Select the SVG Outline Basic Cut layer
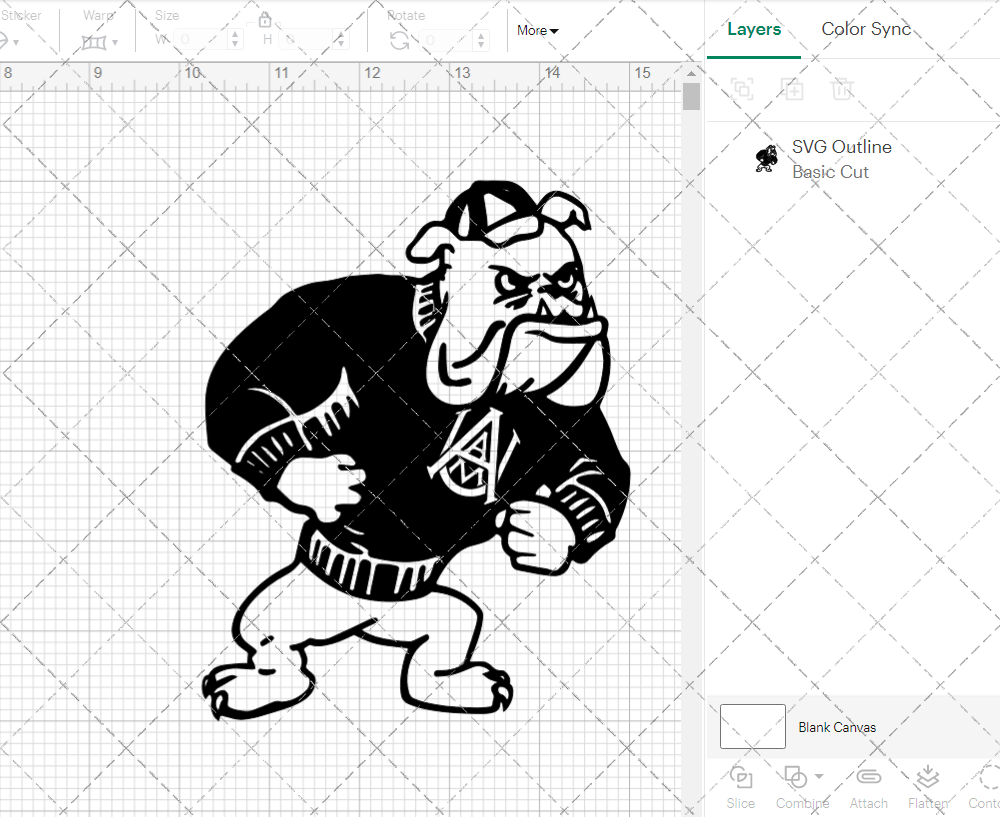The width and height of the screenshot is (1000, 817). [x=841, y=159]
